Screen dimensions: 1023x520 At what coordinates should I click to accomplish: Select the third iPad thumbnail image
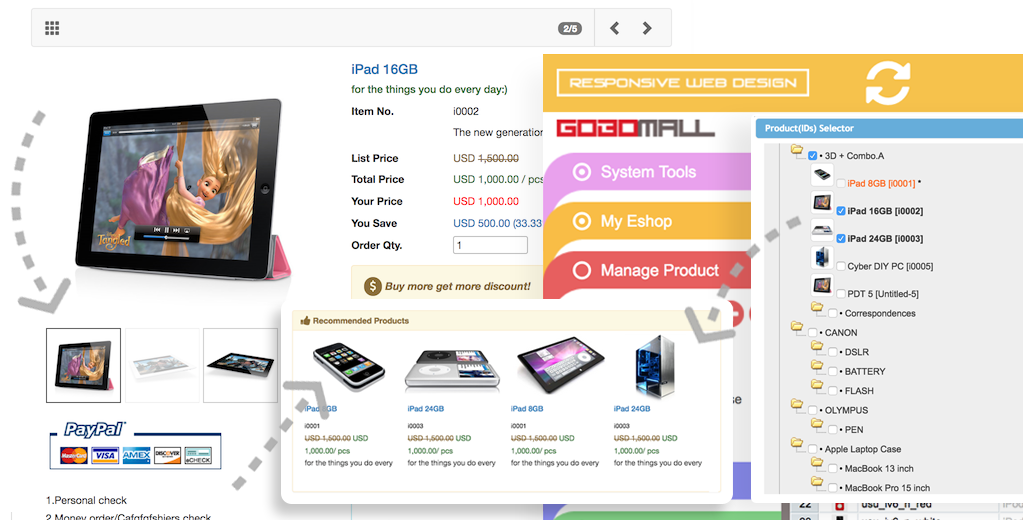(x=240, y=365)
